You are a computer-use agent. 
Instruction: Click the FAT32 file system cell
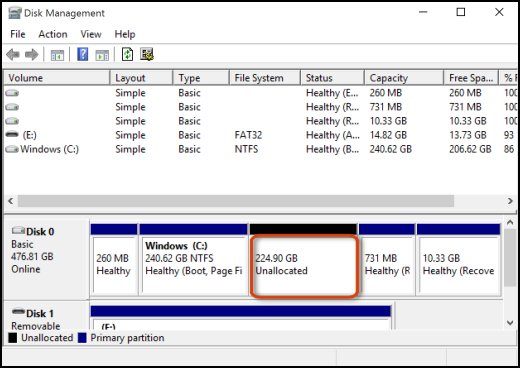[x=248, y=135]
